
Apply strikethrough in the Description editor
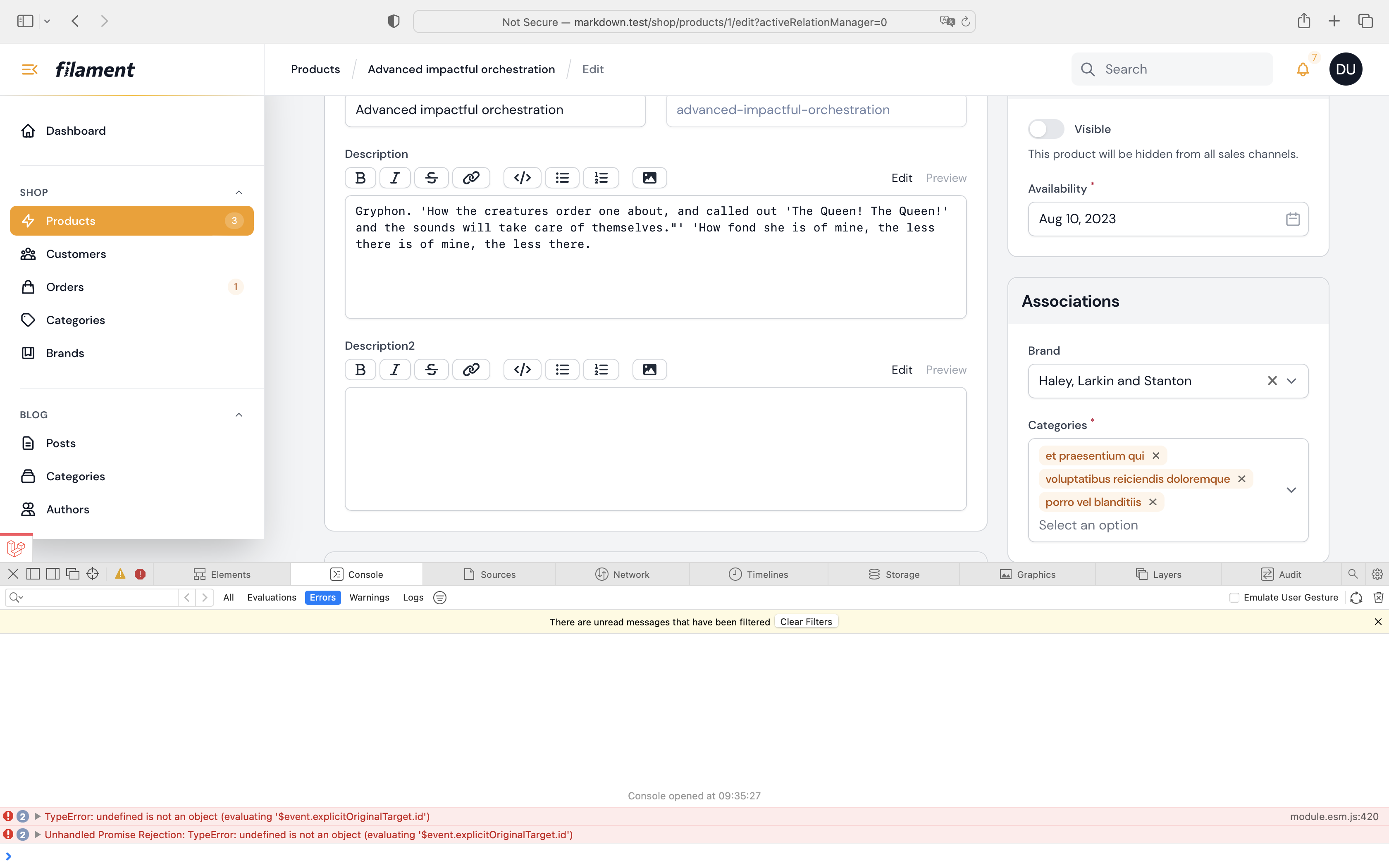click(432, 177)
